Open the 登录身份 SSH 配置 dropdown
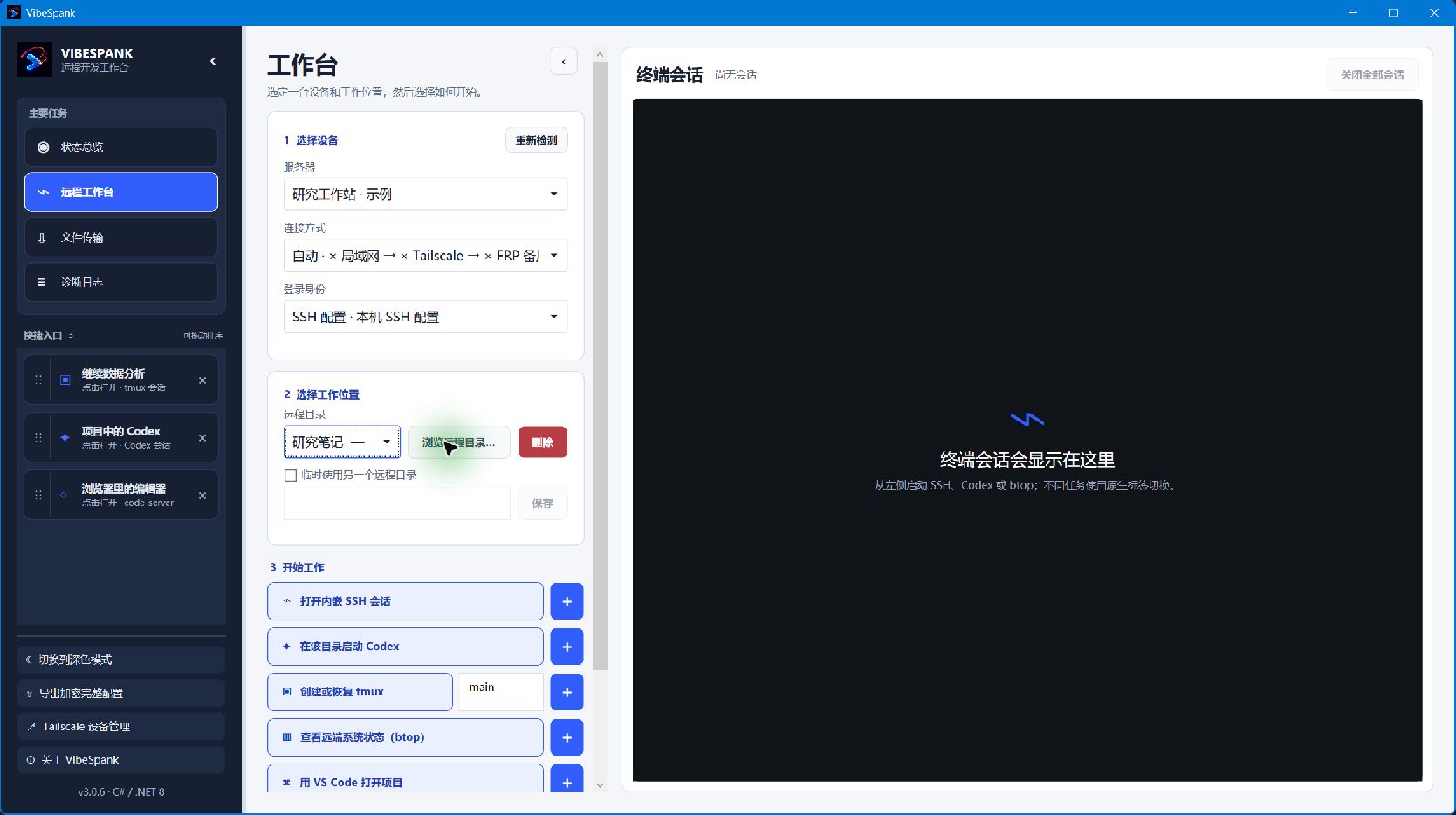 (x=426, y=317)
